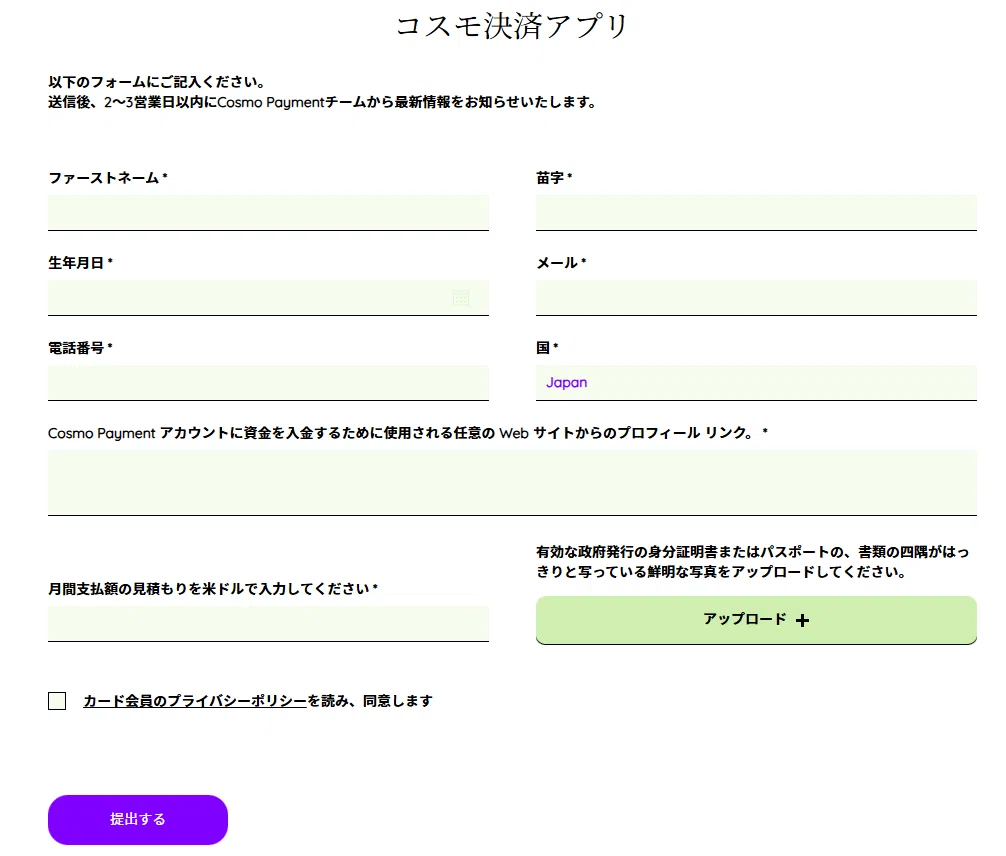Focus the ファーストネーム input field
The height and width of the screenshot is (856, 1006).
[268, 212]
